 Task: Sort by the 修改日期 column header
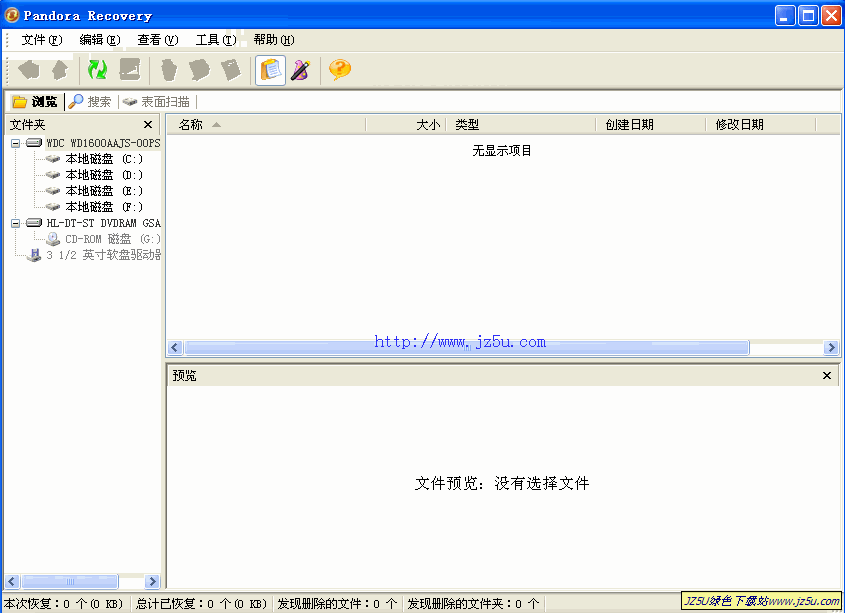click(760, 125)
